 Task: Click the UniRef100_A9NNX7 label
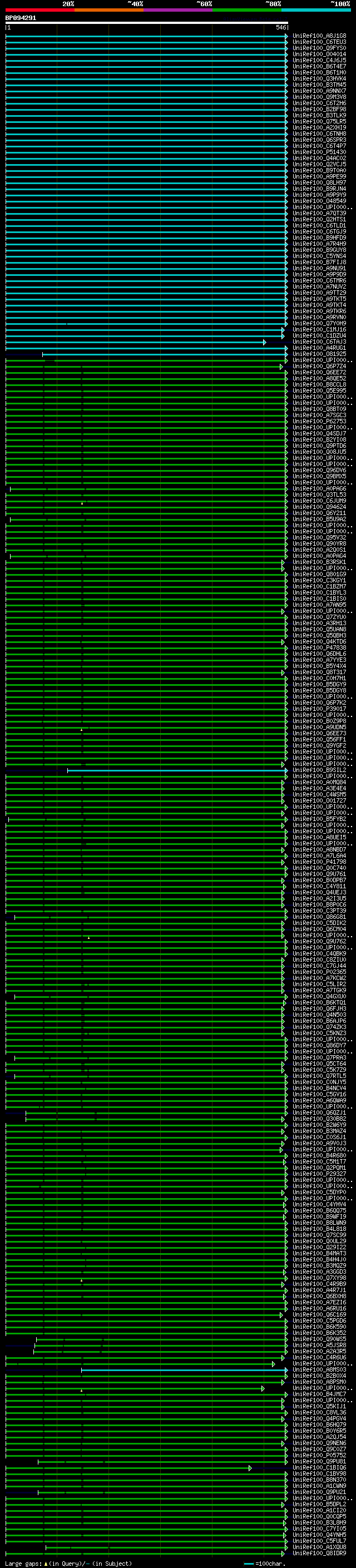pos(319,91)
